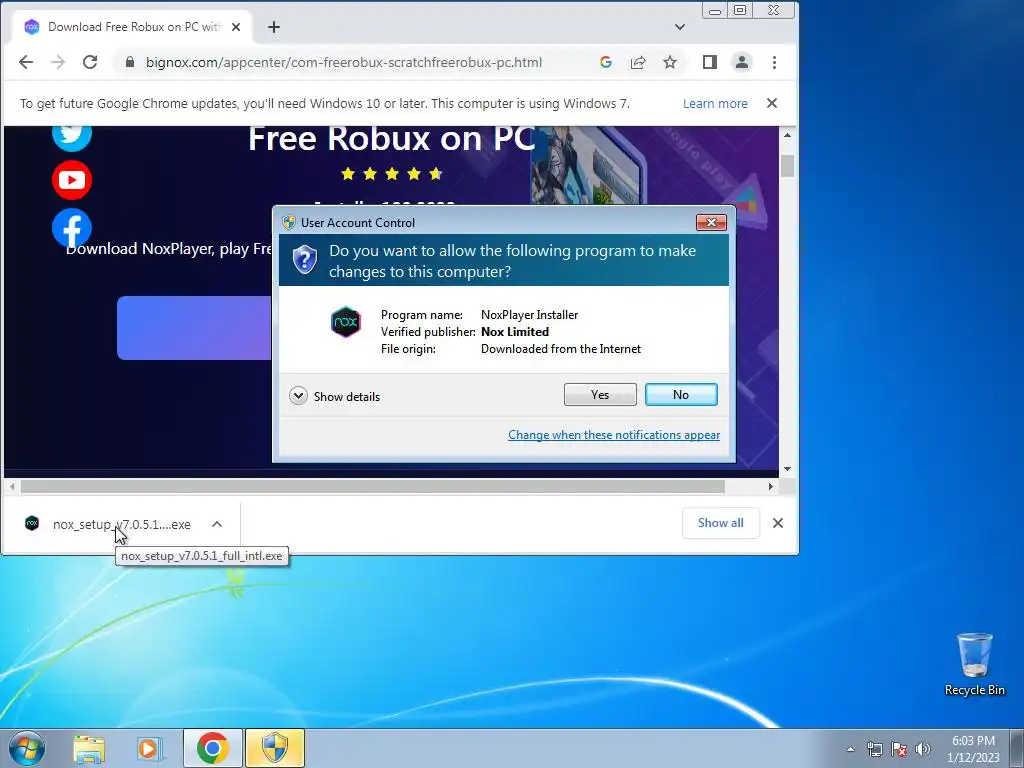Open Chrome profile avatar
Image resolution: width=1024 pixels, height=768 pixels.
[x=742, y=62]
